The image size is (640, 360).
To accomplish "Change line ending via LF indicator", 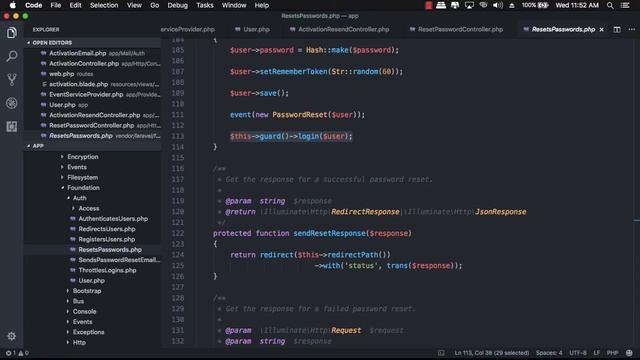I will [x=596, y=353].
